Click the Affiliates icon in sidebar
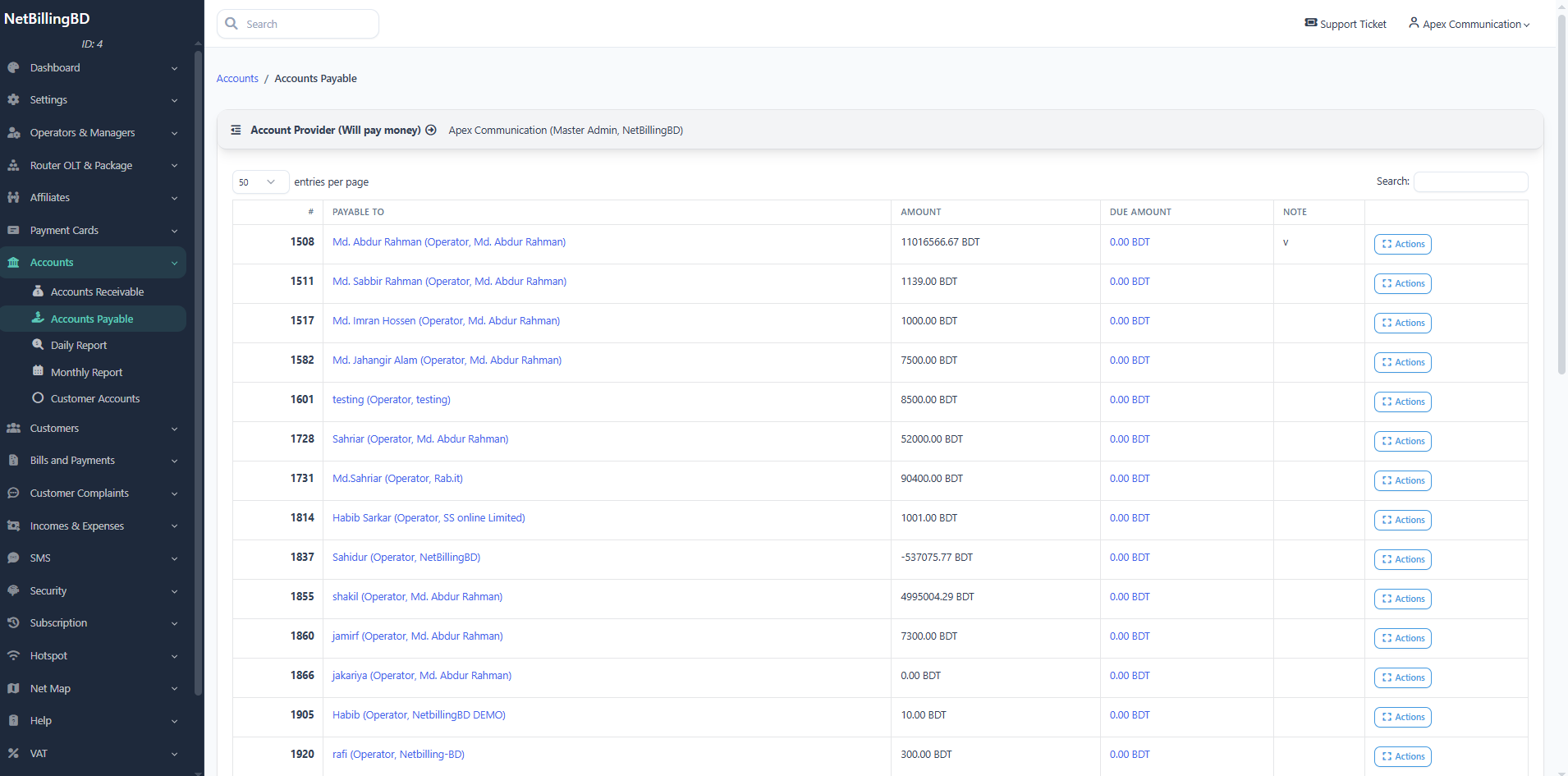1568x776 pixels. (13, 197)
